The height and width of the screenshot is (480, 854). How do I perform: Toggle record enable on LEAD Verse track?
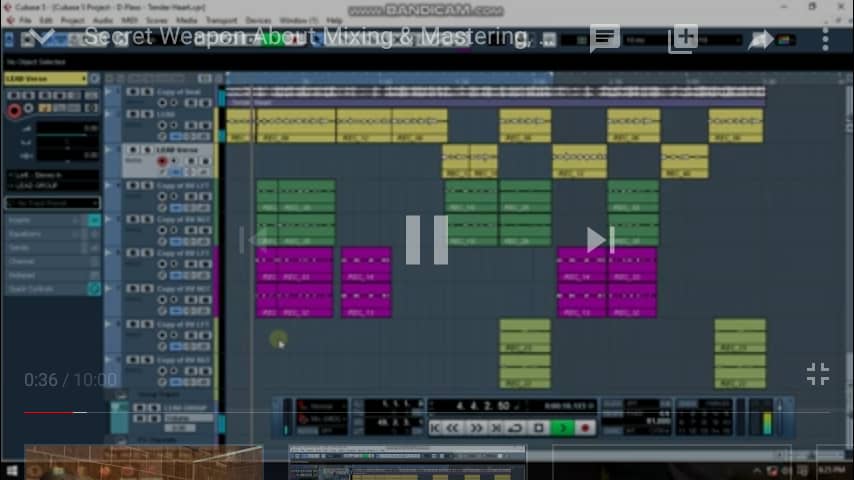162,161
